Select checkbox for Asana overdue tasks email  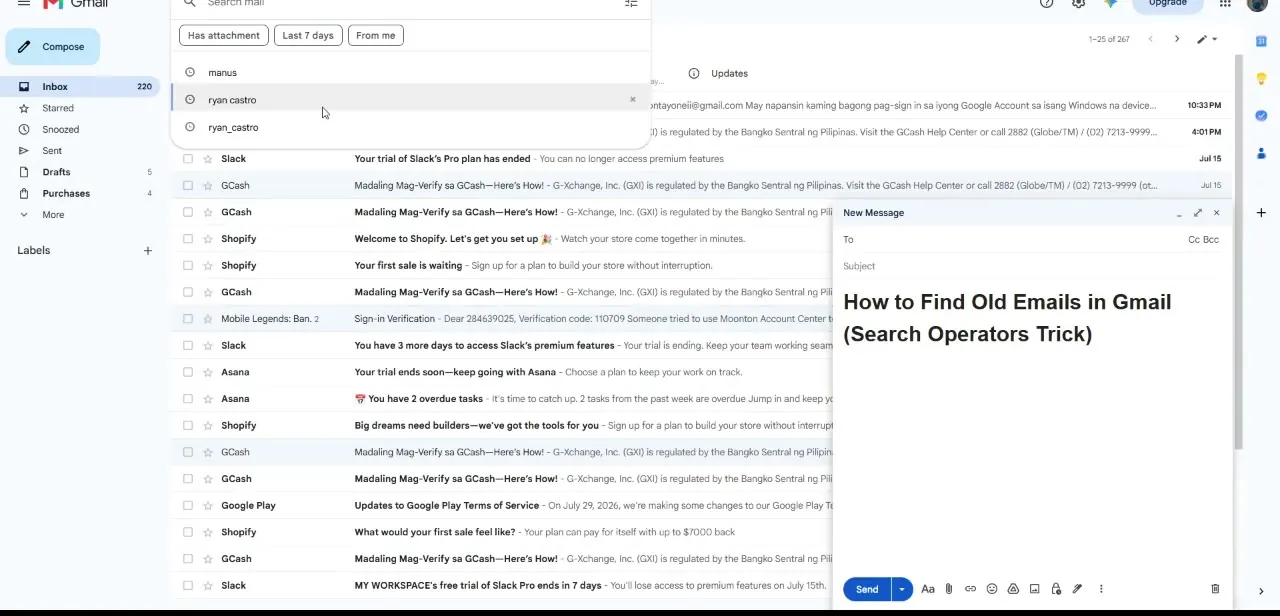pos(187,399)
